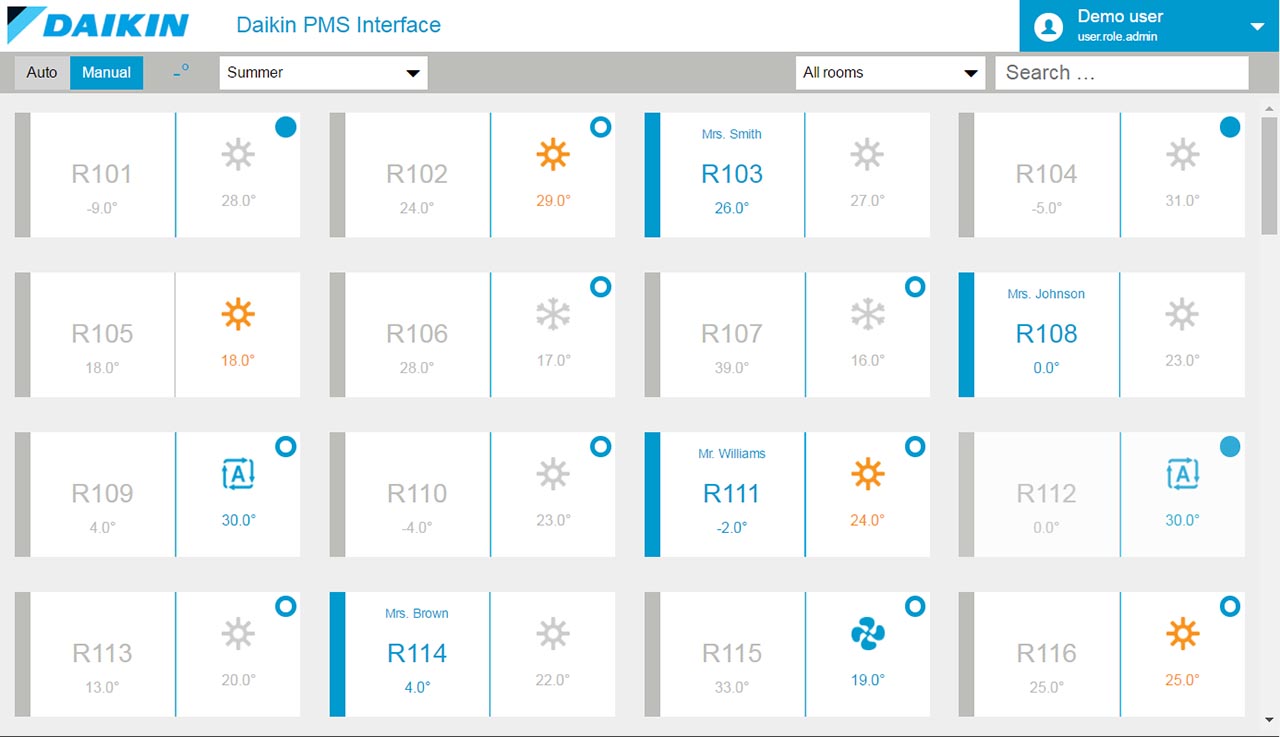The height and width of the screenshot is (737, 1280).
Task: Click the Search input field
Action: pos(1121,73)
